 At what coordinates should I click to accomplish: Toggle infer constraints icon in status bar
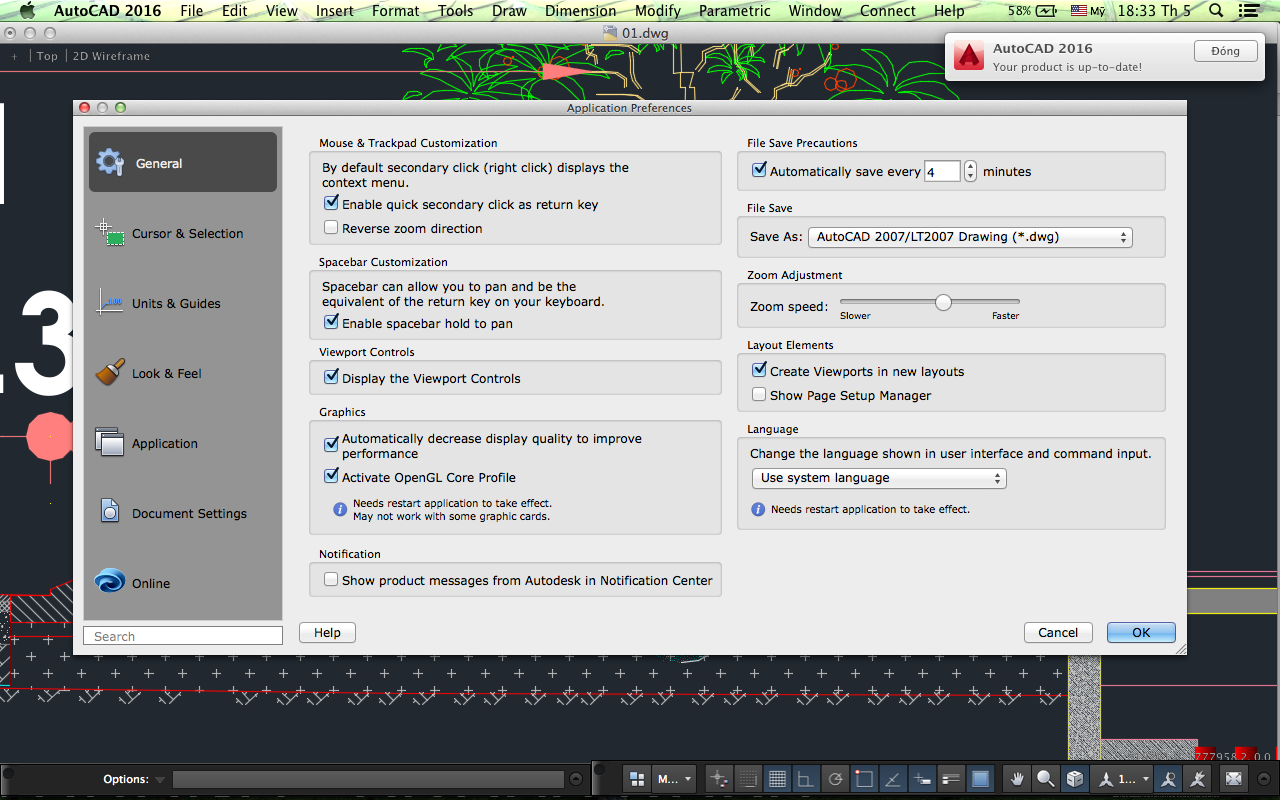(x=718, y=778)
